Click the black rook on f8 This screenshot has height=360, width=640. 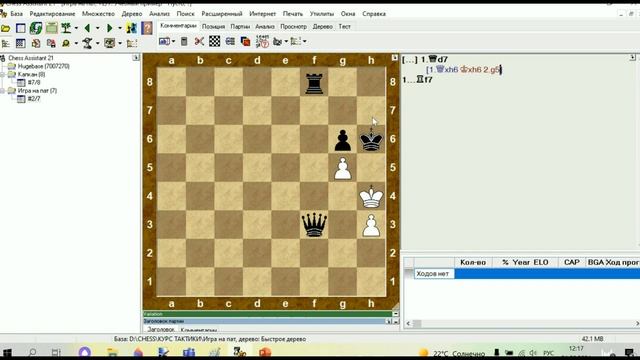314,83
